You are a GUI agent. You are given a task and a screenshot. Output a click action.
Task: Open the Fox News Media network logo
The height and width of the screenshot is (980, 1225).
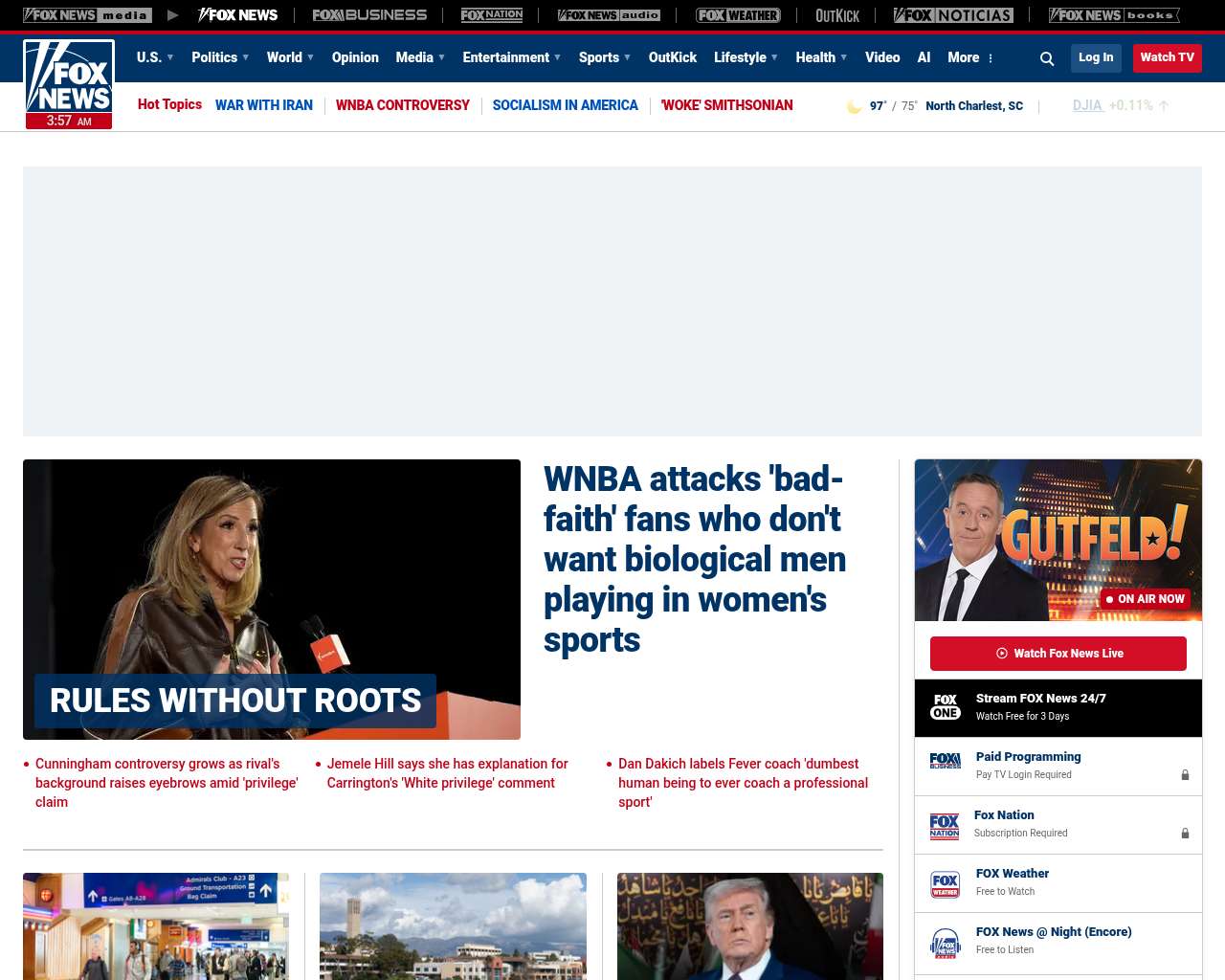pyautogui.click(x=87, y=15)
